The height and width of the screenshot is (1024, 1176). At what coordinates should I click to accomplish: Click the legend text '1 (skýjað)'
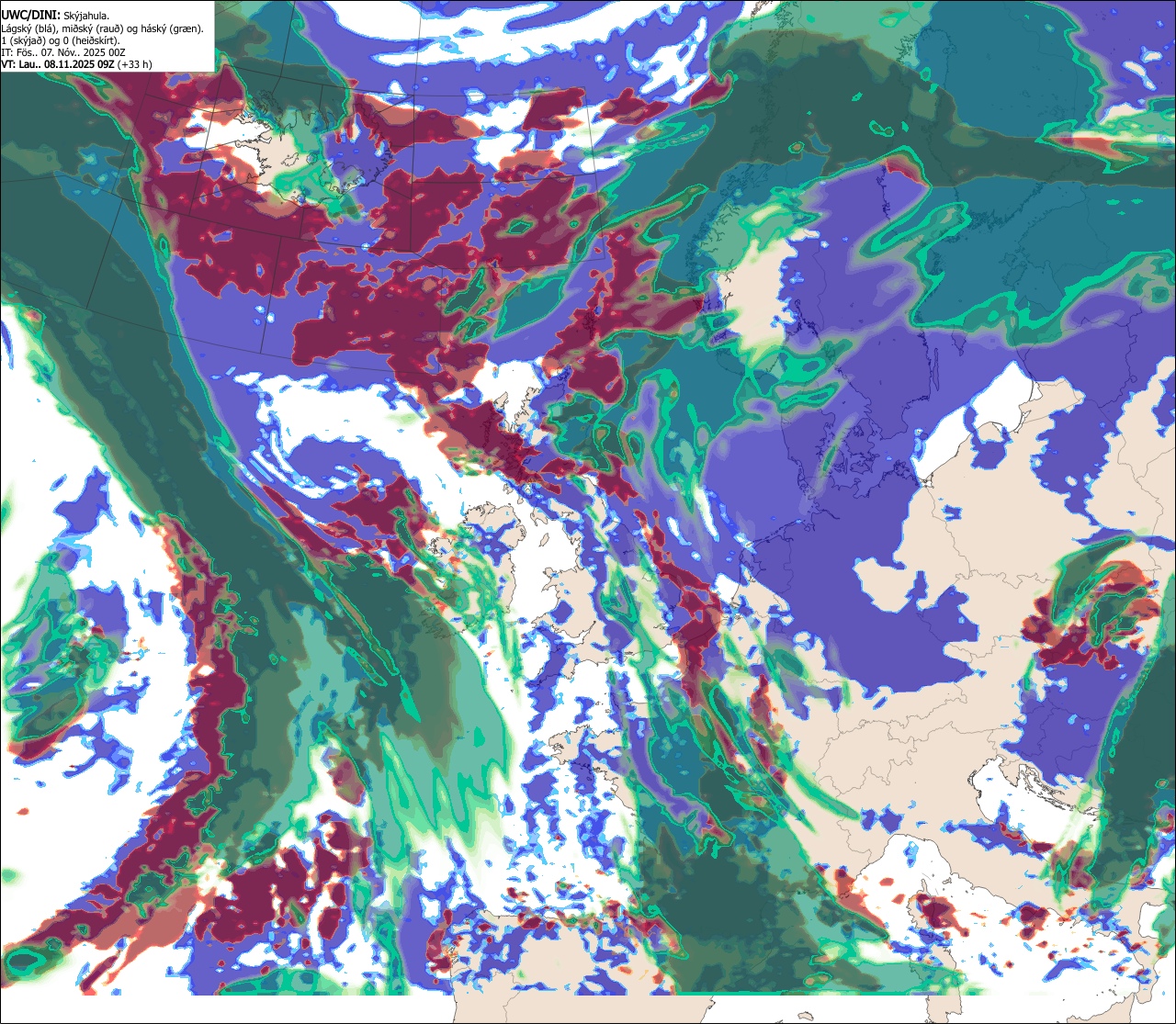click(22, 41)
